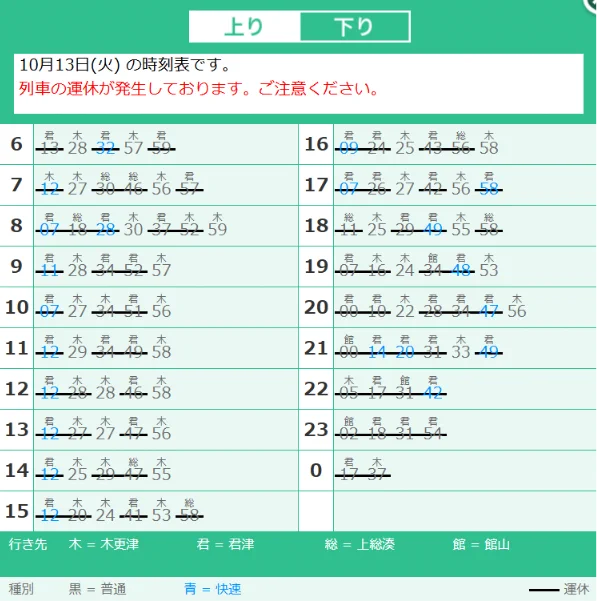Select the 56 departure in the 13 o'clock row
The height and width of the screenshot is (601, 597).
[161, 434]
